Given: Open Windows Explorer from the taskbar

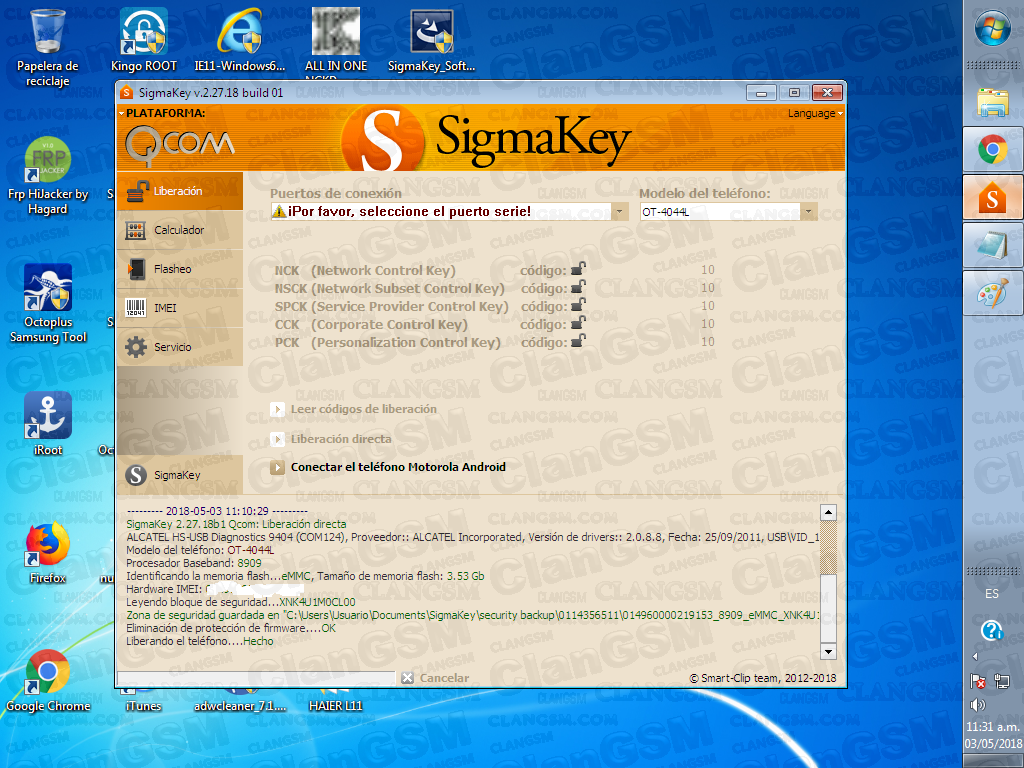Looking at the screenshot, I should point(993,103).
